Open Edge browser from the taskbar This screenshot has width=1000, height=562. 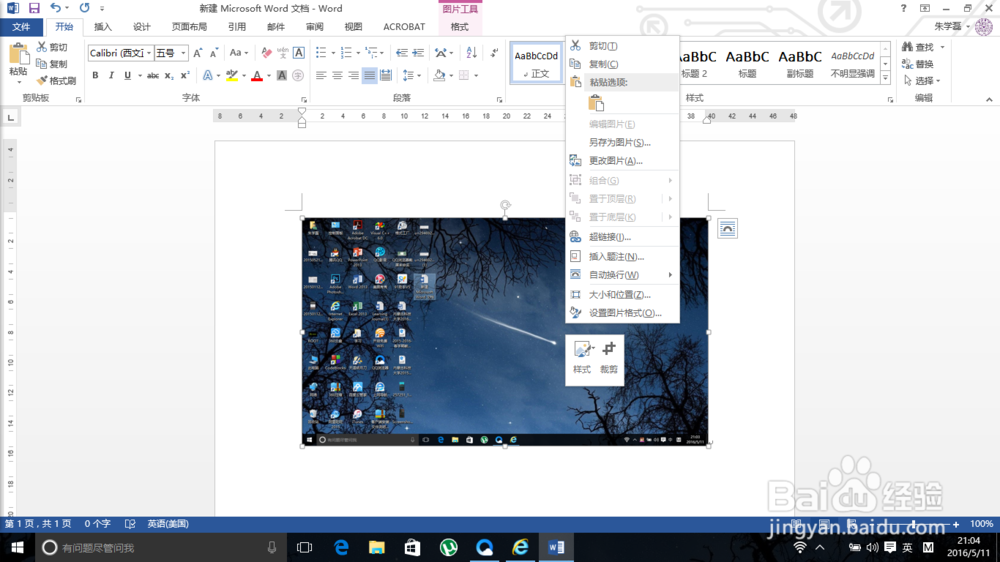[x=341, y=547]
